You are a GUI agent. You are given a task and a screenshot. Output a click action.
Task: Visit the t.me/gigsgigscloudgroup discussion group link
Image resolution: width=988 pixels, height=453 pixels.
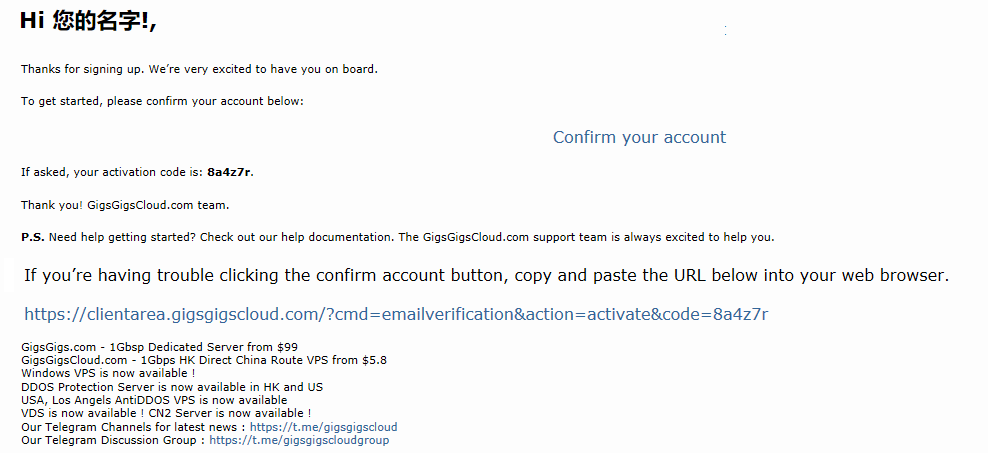[299, 440]
